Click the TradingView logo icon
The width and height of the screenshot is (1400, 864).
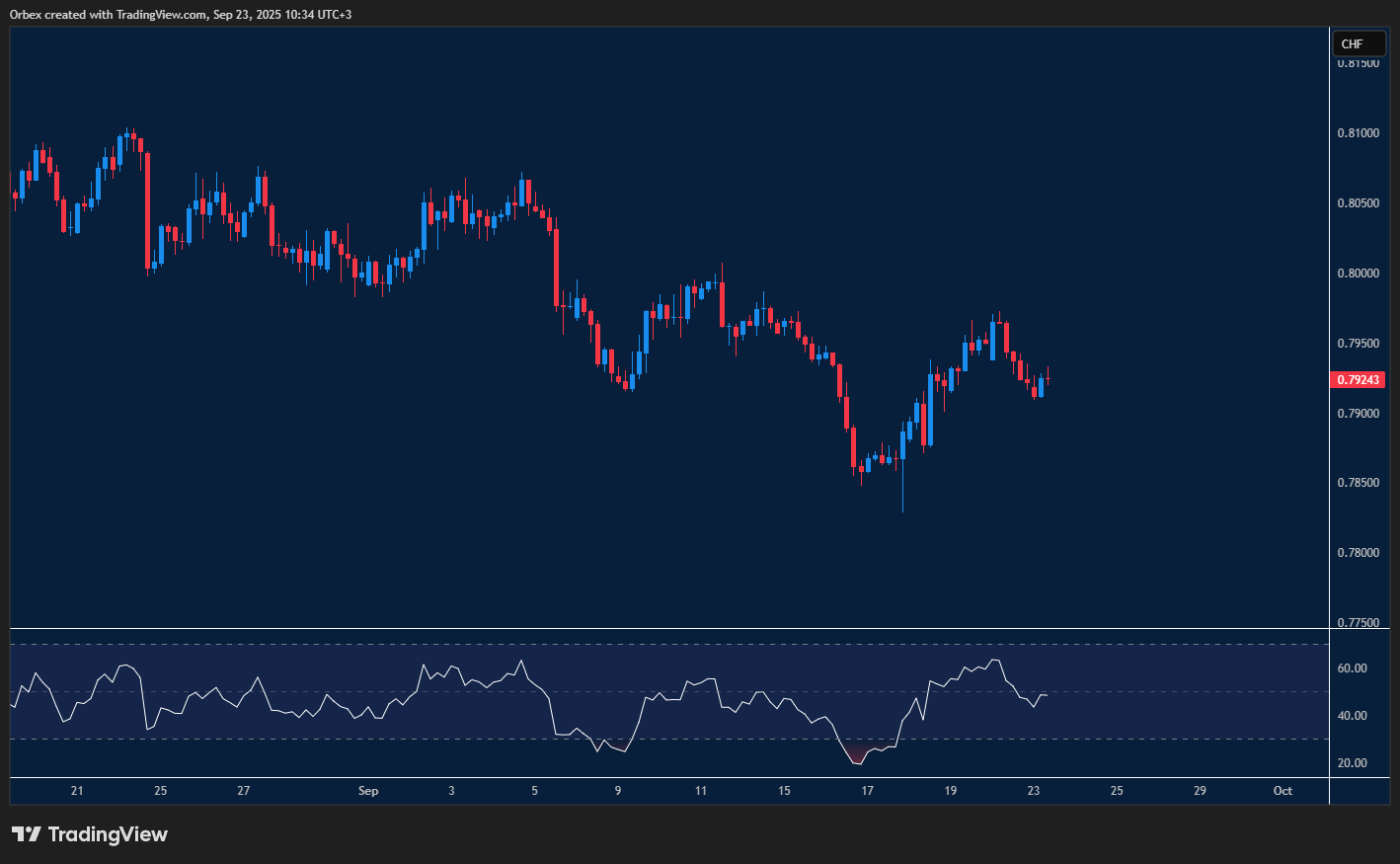tap(27, 834)
